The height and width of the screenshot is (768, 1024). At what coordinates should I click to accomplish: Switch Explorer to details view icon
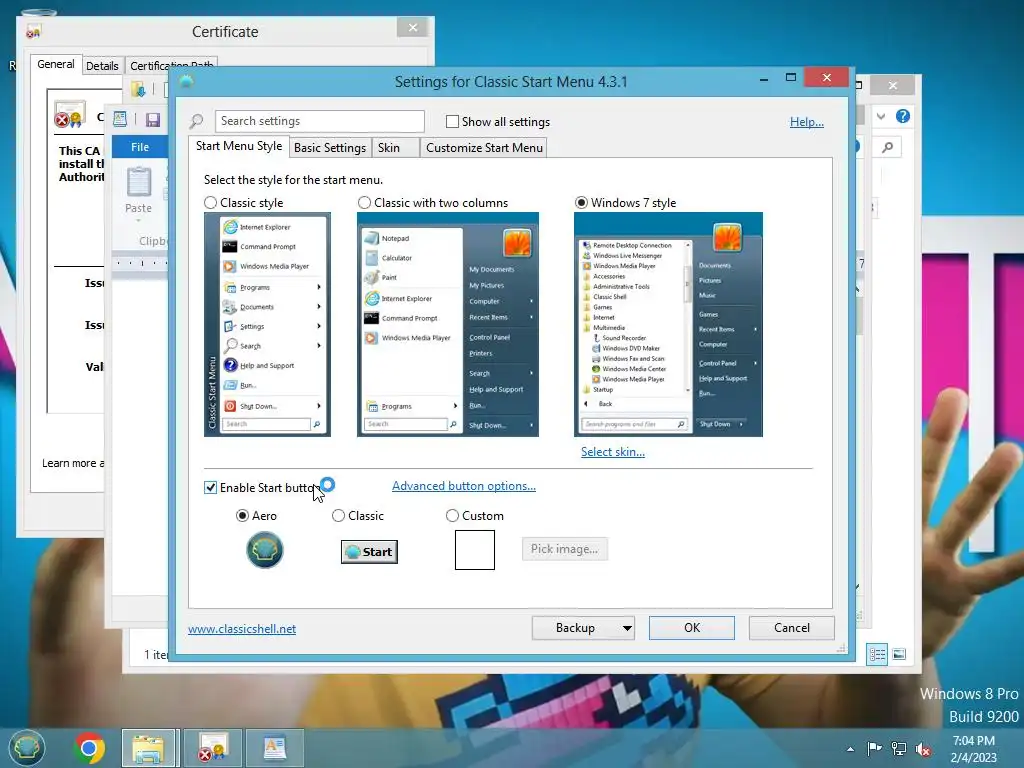pos(877,654)
